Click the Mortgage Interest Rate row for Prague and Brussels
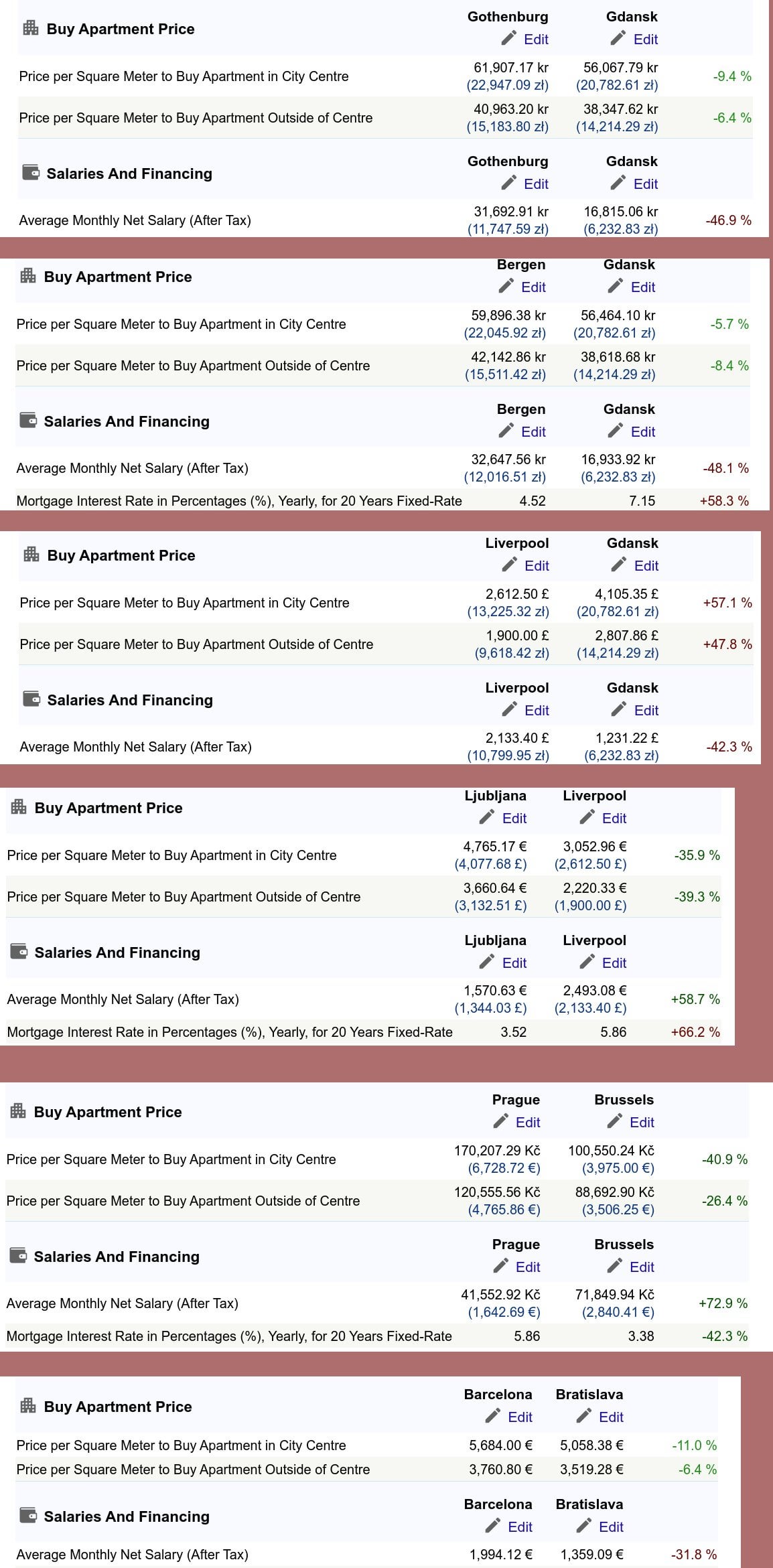Viewport: 773px width, 1568px height. pyautogui.click(x=377, y=1336)
